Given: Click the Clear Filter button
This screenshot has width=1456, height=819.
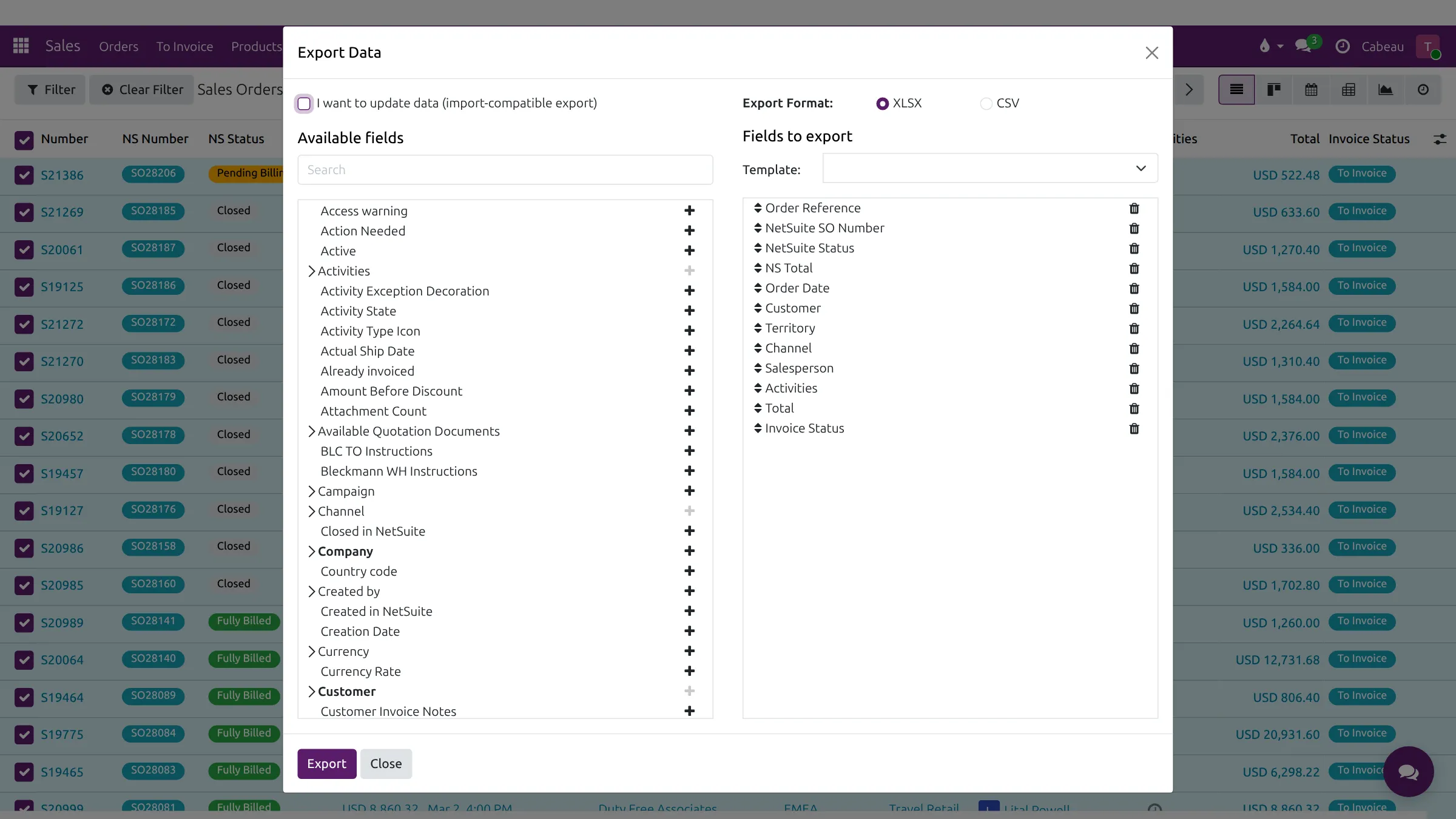Looking at the screenshot, I should [142, 90].
